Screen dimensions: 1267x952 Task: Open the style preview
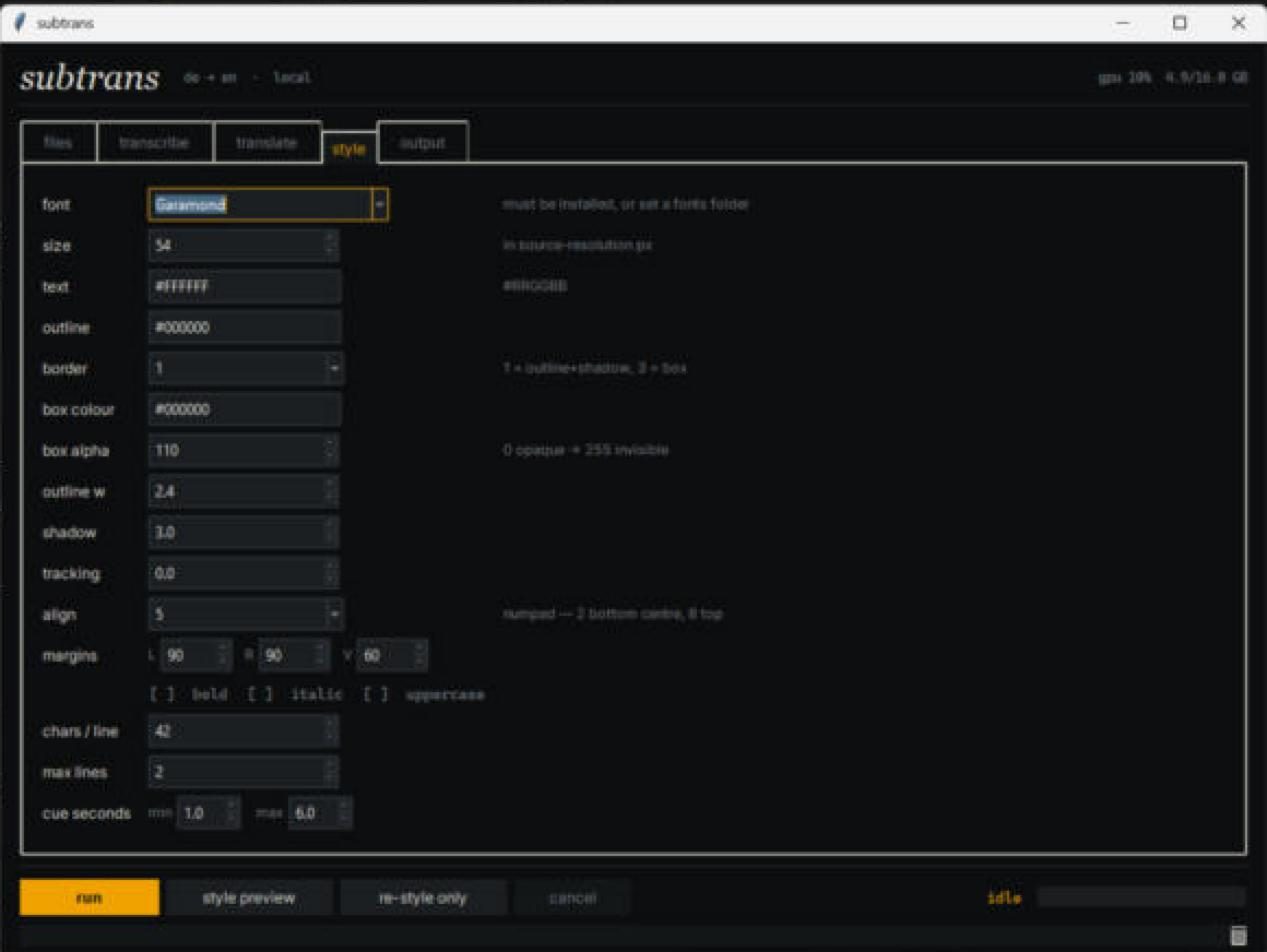pyautogui.click(x=249, y=897)
